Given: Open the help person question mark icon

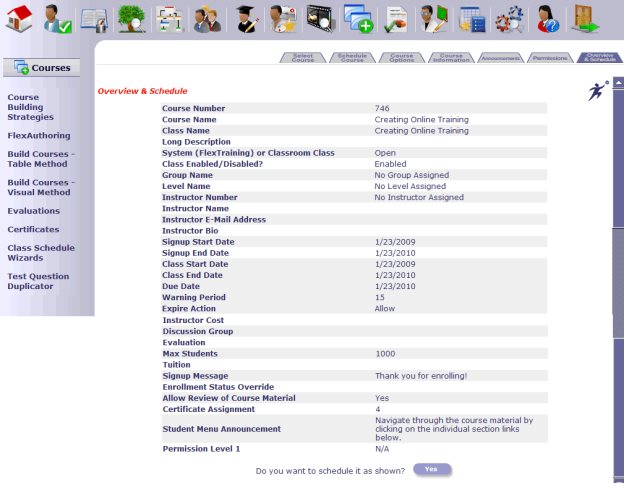Looking at the screenshot, I should point(548,19).
